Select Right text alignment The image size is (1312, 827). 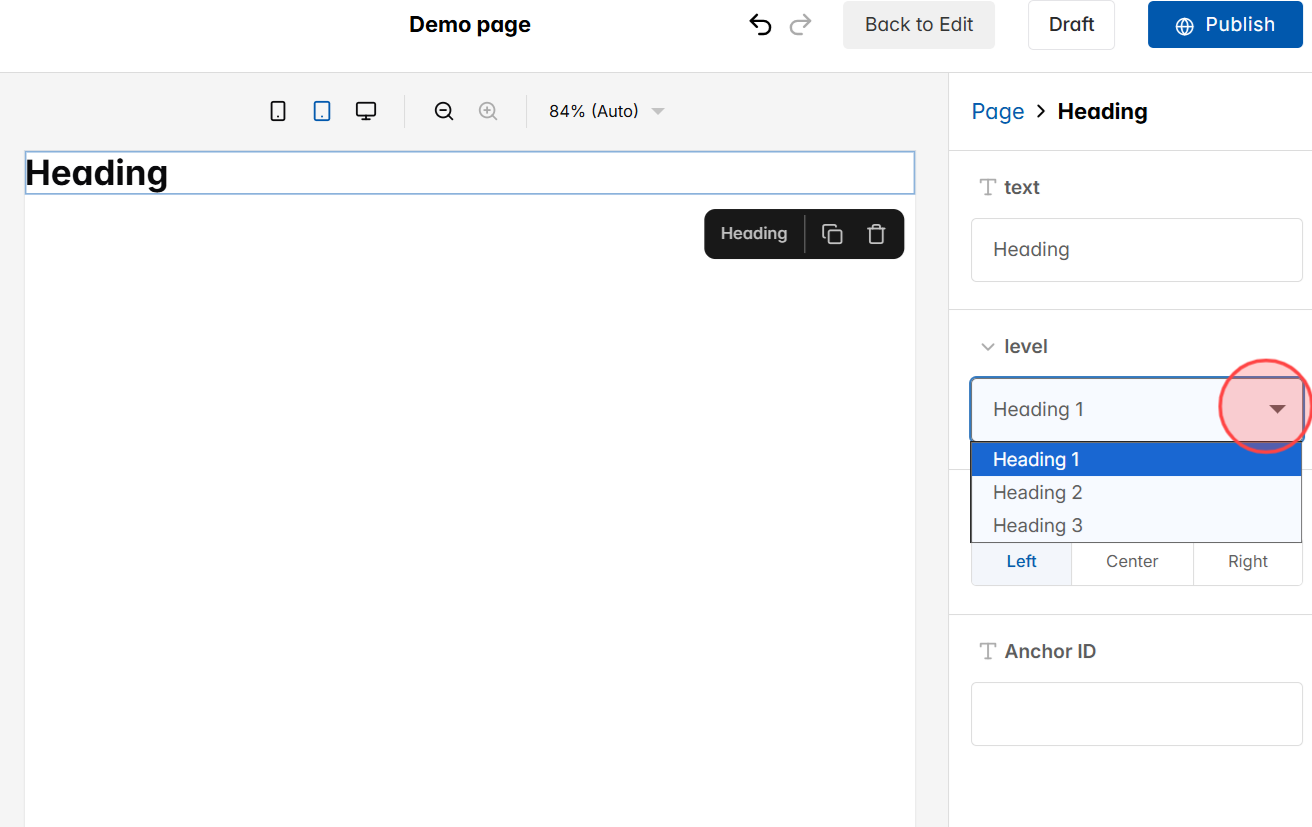pos(1247,561)
